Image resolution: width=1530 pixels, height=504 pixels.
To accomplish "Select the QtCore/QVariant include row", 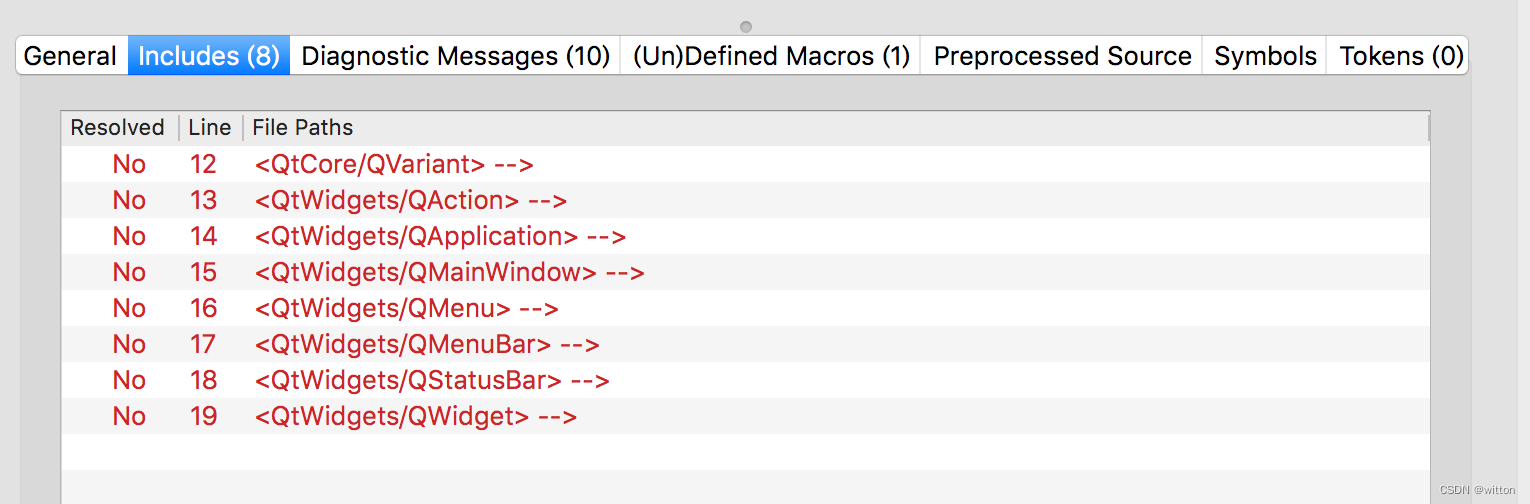I will 394,165.
